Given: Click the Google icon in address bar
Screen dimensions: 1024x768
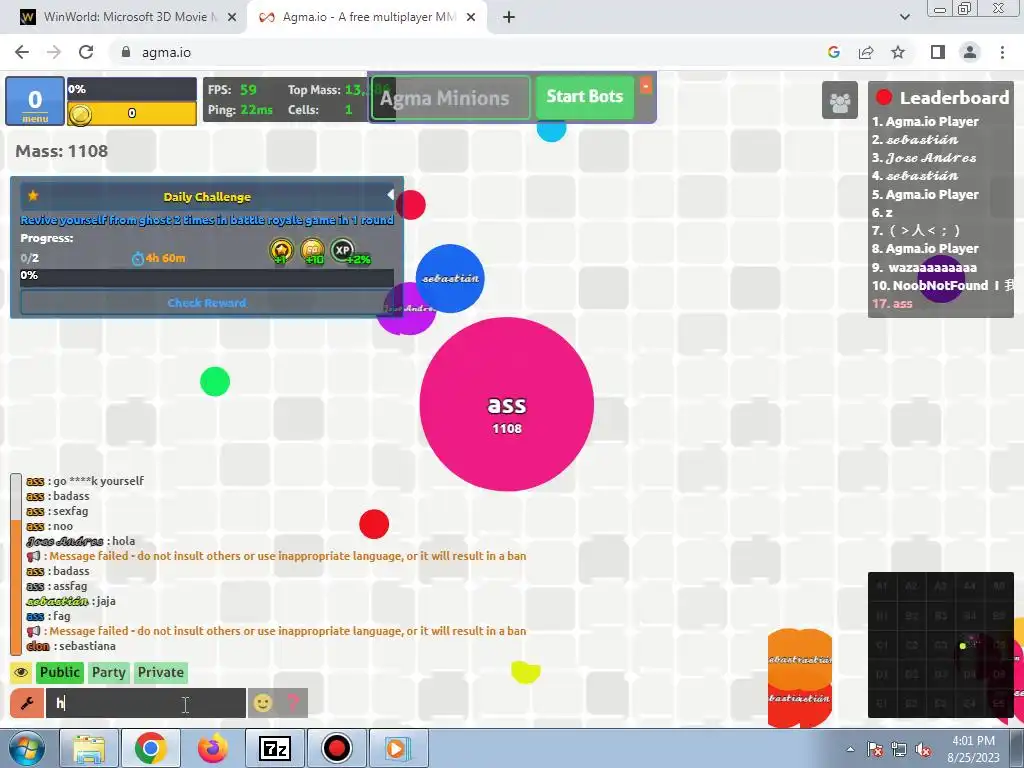Looking at the screenshot, I should (833, 52).
